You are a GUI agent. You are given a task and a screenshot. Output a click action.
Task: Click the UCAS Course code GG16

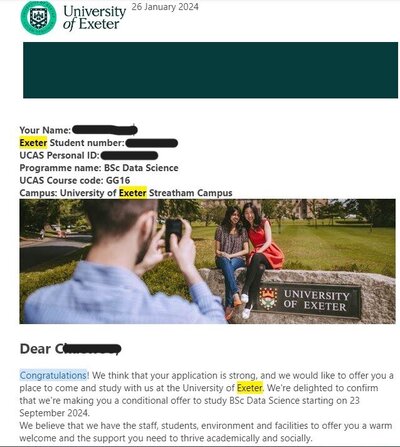coord(75,180)
